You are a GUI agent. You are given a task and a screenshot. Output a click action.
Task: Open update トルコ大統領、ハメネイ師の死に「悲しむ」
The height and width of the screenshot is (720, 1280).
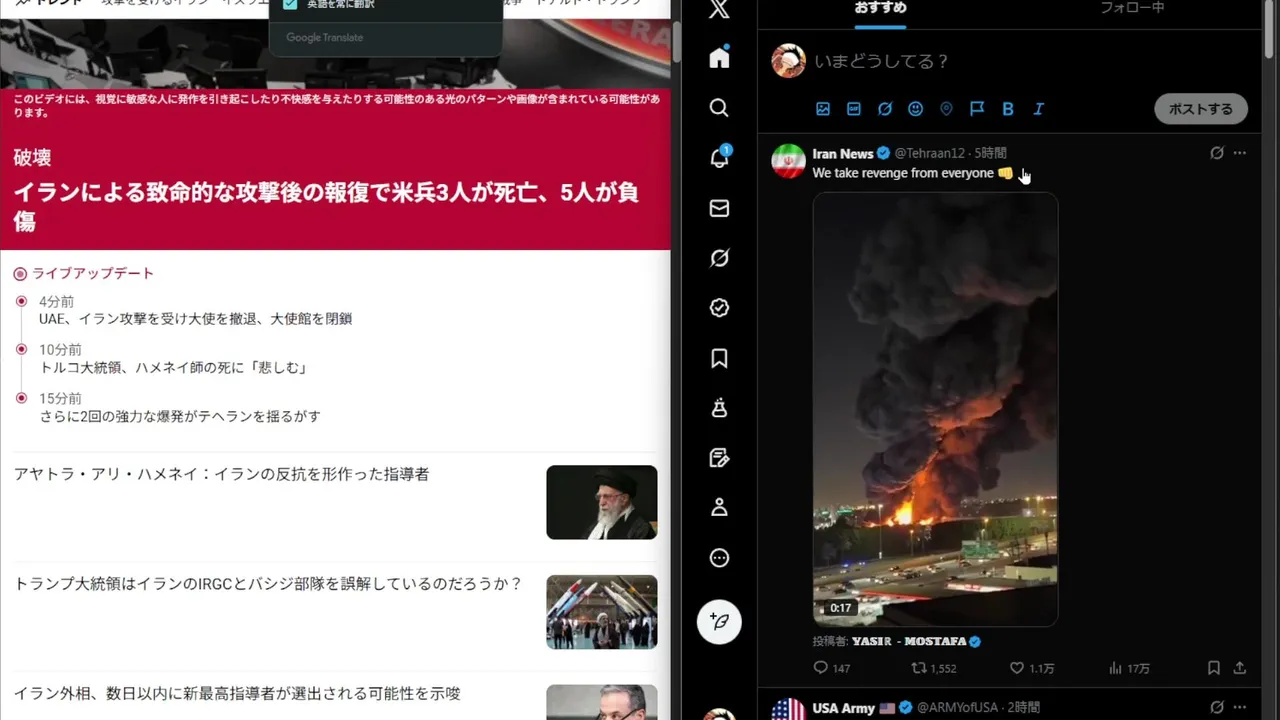click(172, 368)
